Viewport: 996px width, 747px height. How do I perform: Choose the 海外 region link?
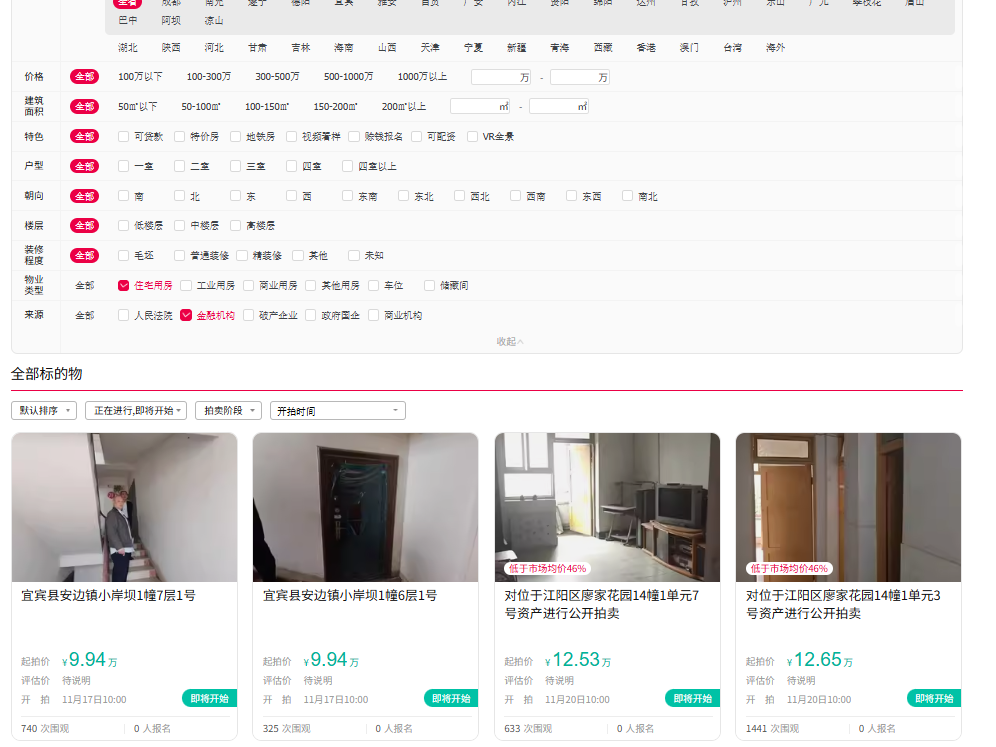click(775, 47)
